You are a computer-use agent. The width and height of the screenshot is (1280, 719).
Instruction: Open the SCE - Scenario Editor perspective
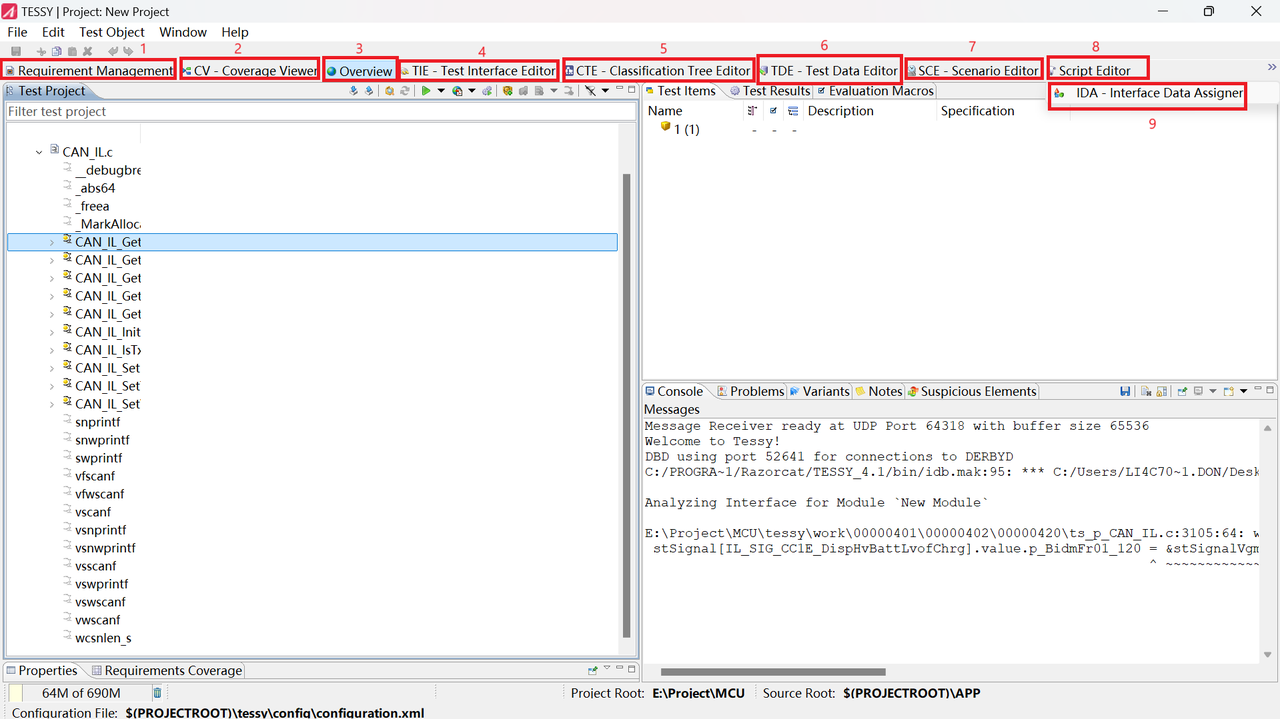(973, 71)
